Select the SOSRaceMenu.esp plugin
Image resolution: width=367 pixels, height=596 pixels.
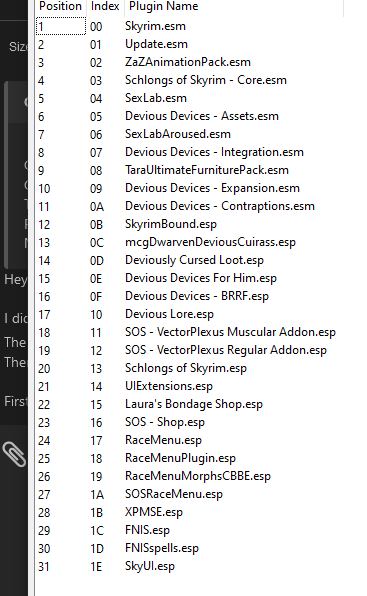tap(174, 494)
